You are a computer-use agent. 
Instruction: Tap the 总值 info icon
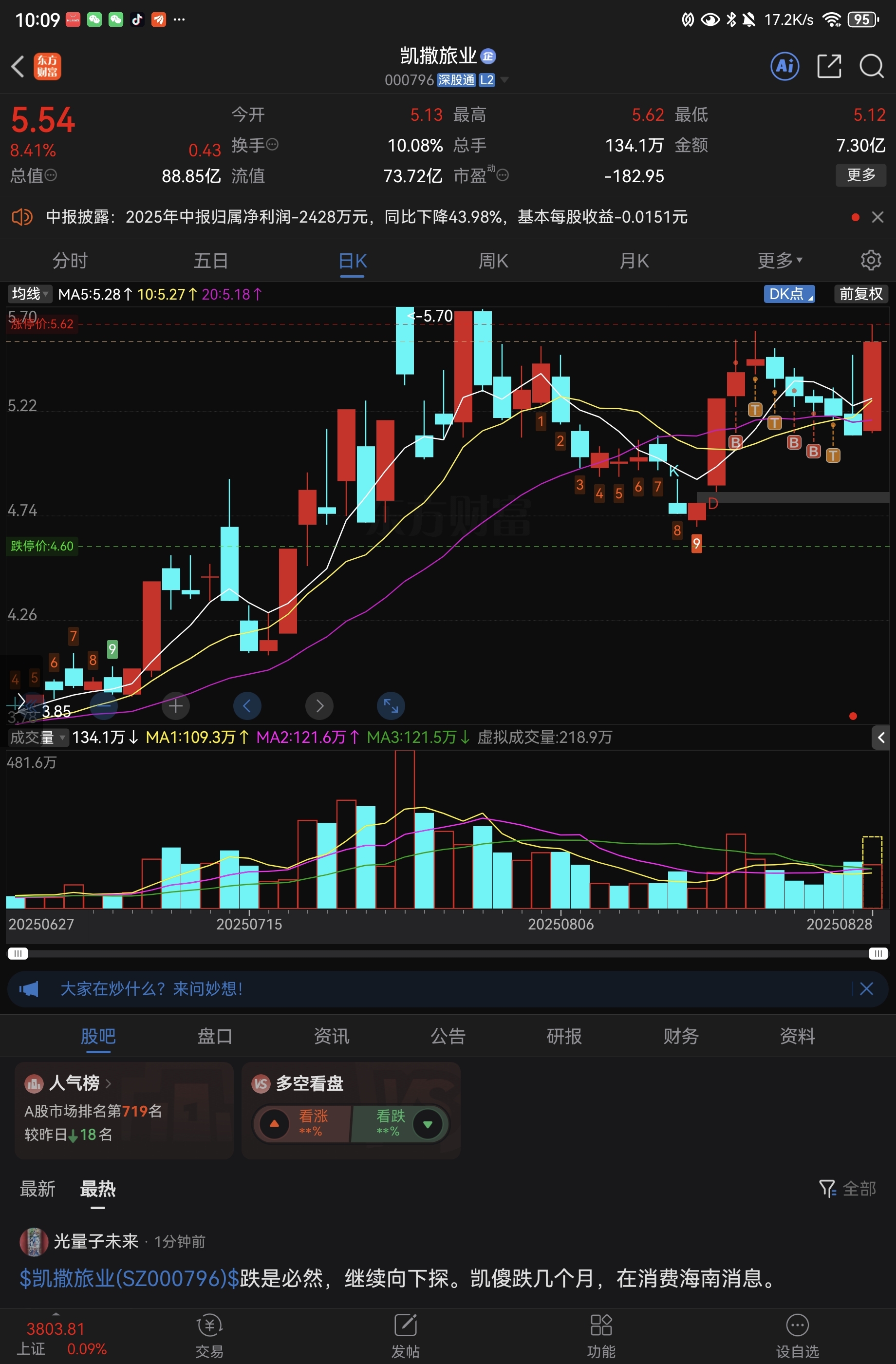[51, 175]
